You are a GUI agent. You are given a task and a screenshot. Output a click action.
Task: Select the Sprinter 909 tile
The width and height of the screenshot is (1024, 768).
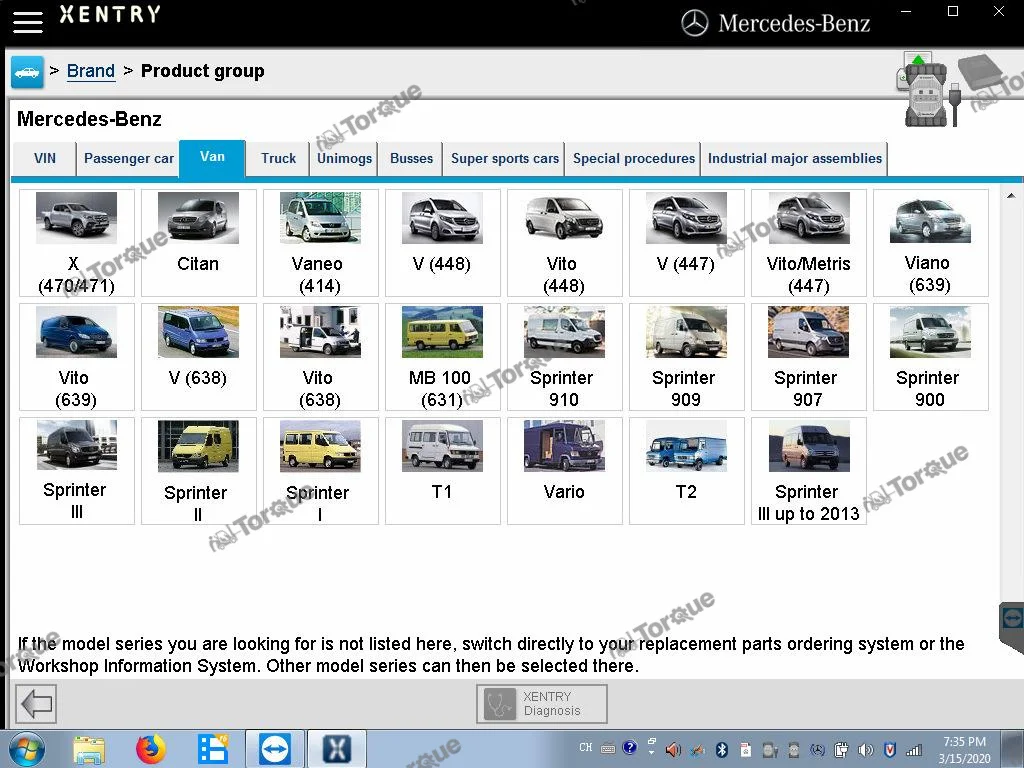click(x=686, y=357)
